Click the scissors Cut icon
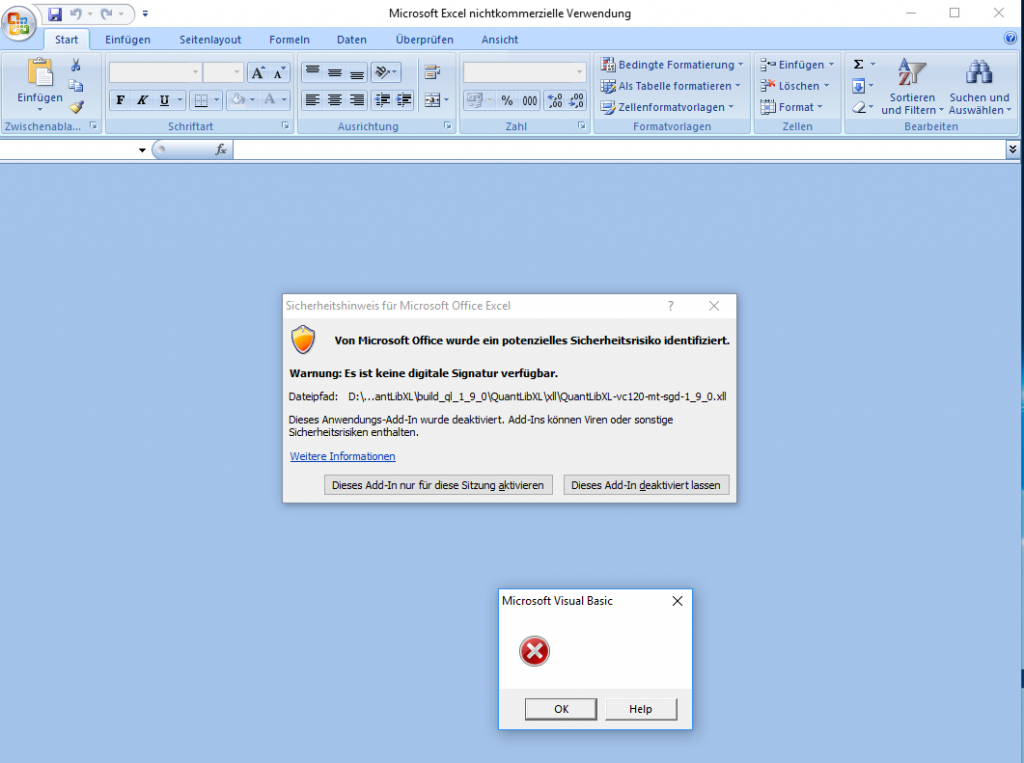1024x763 pixels. (x=75, y=65)
